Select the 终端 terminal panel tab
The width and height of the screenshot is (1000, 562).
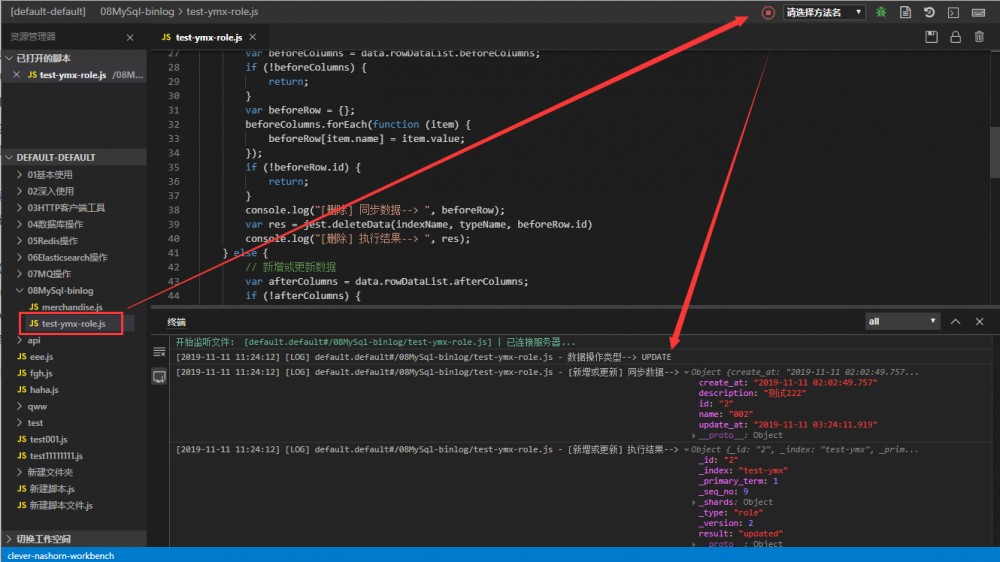(176, 321)
